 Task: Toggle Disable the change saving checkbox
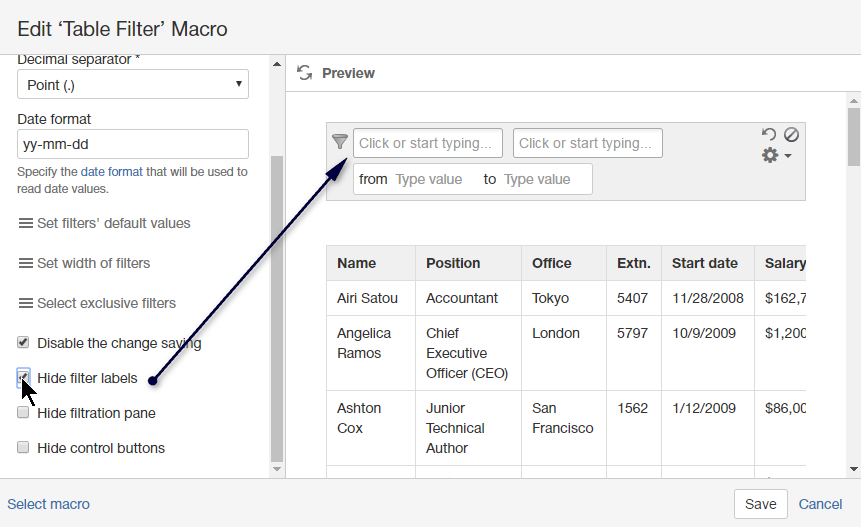tap(23, 343)
